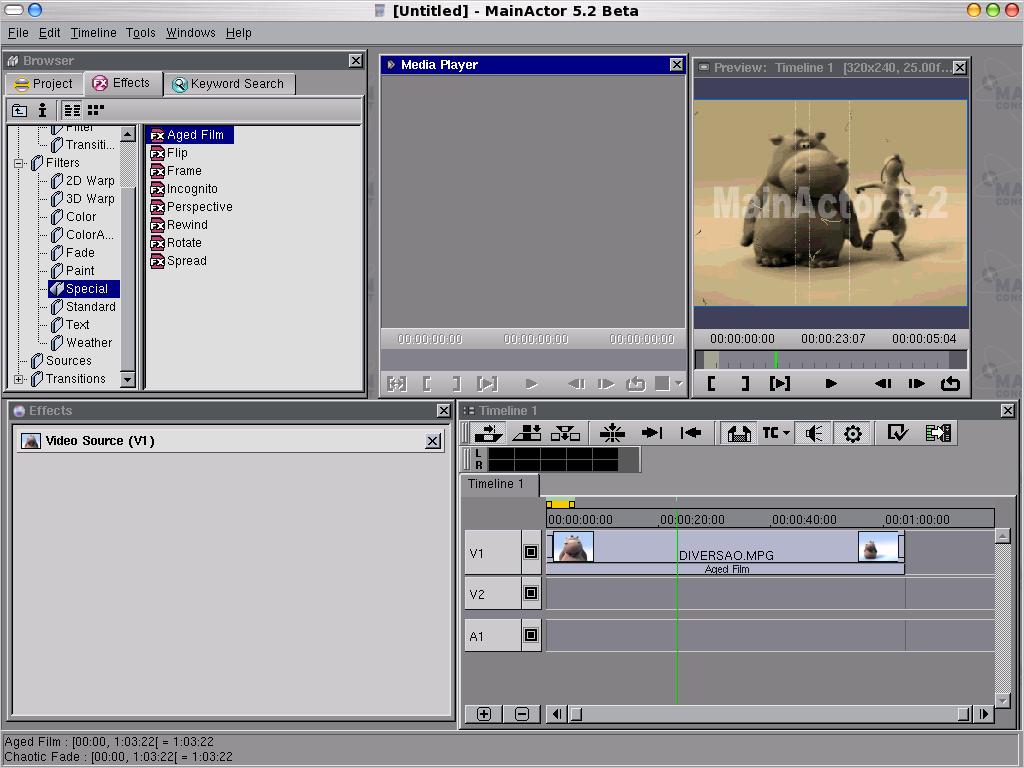The height and width of the screenshot is (768, 1024).
Task: Click the snap-to-center arrows icon
Action: tap(612, 433)
